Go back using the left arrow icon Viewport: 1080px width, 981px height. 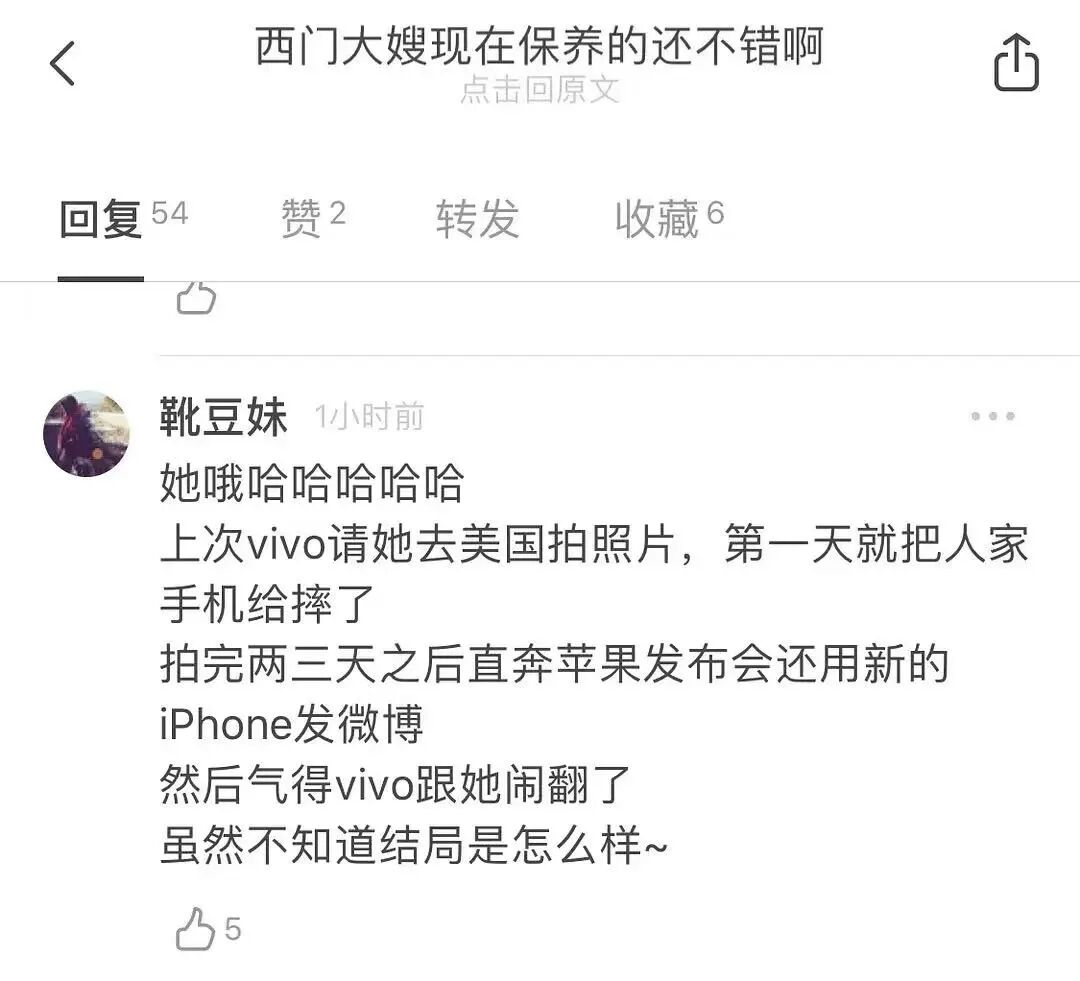click(x=62, y=63)
